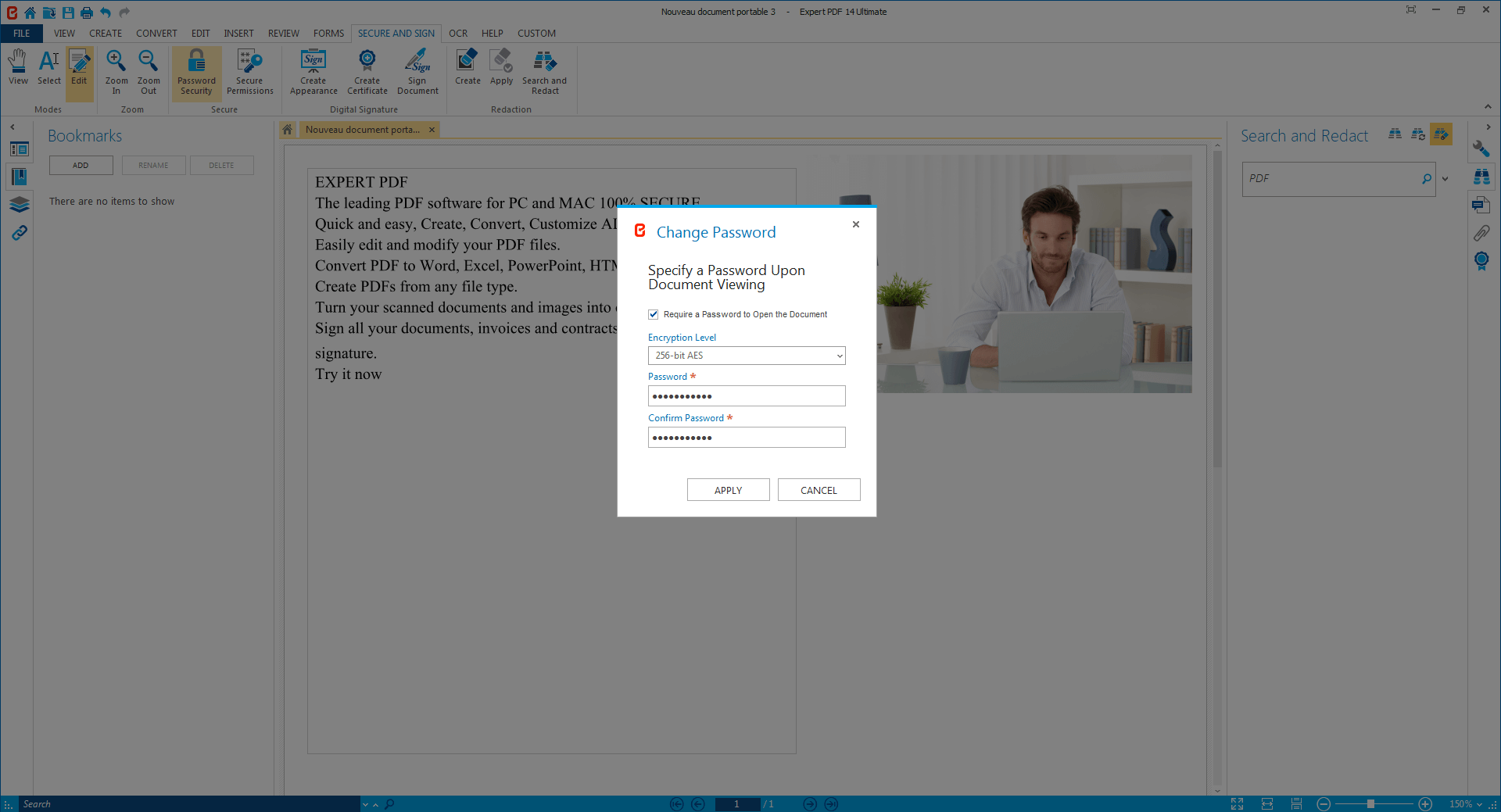The height and width of the screenshot is (812, 1501).
Task: Click undo arrow in title bar
Action: click(106, 12)
